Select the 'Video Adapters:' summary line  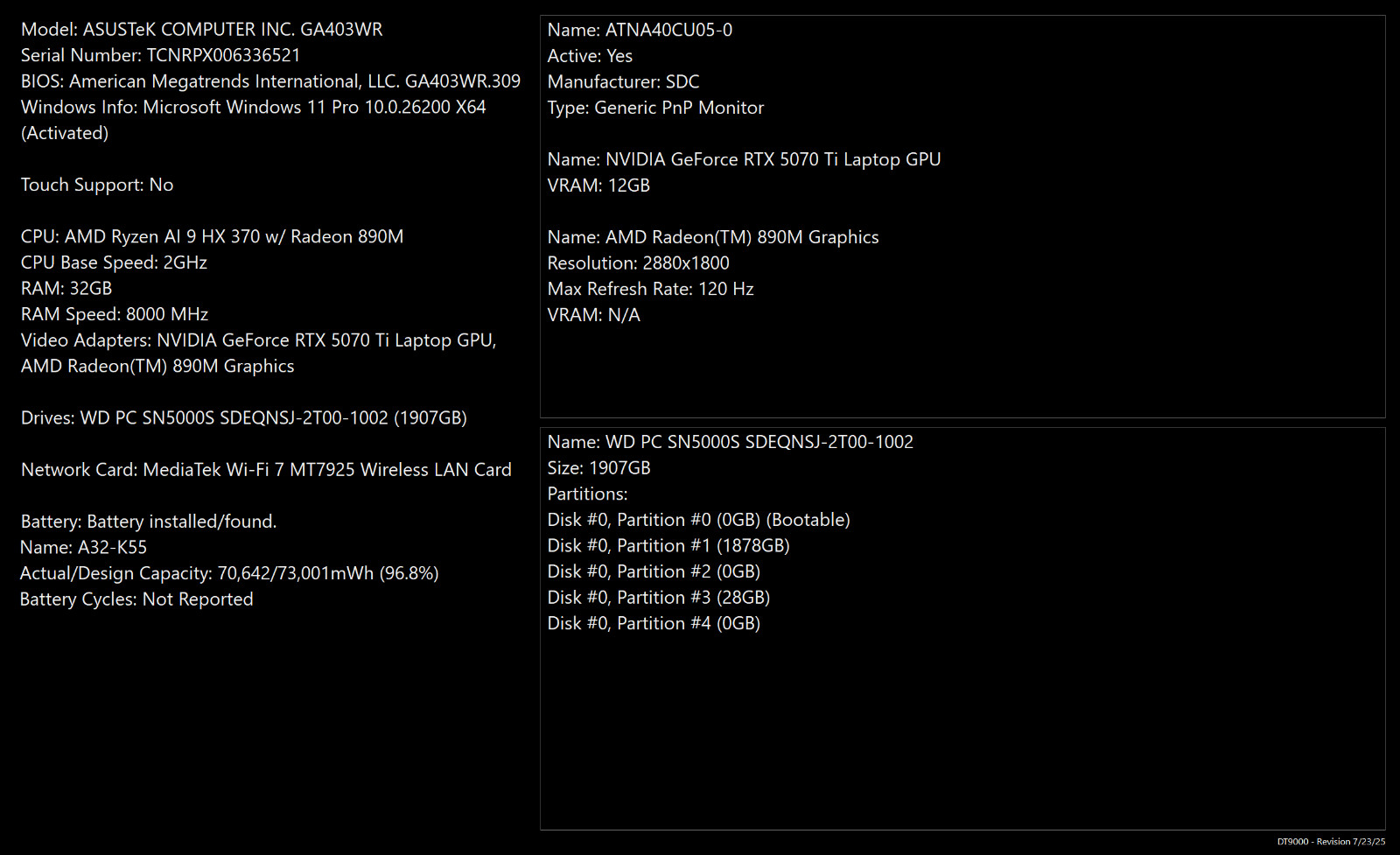259,353
